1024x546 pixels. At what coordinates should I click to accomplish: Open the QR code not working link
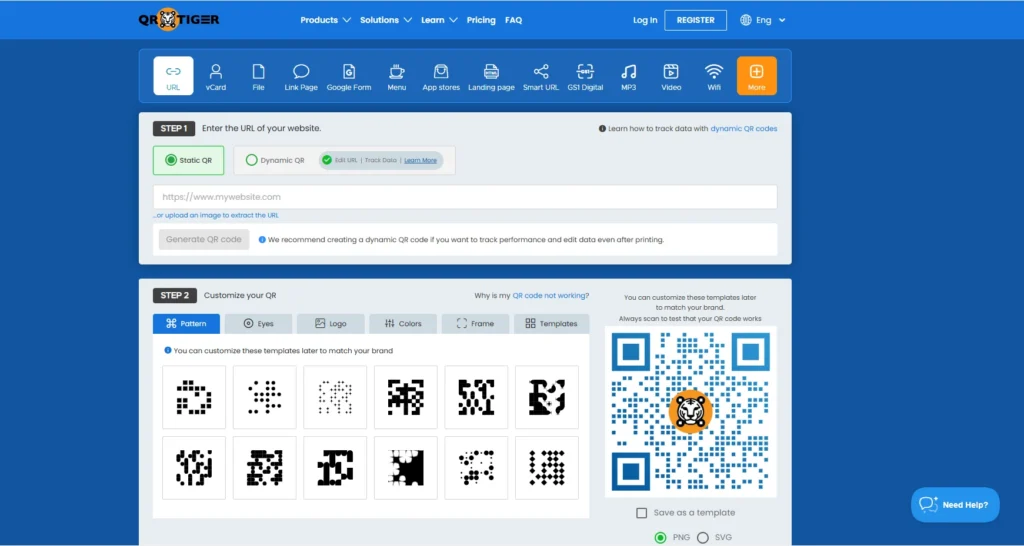pos(551,295)
